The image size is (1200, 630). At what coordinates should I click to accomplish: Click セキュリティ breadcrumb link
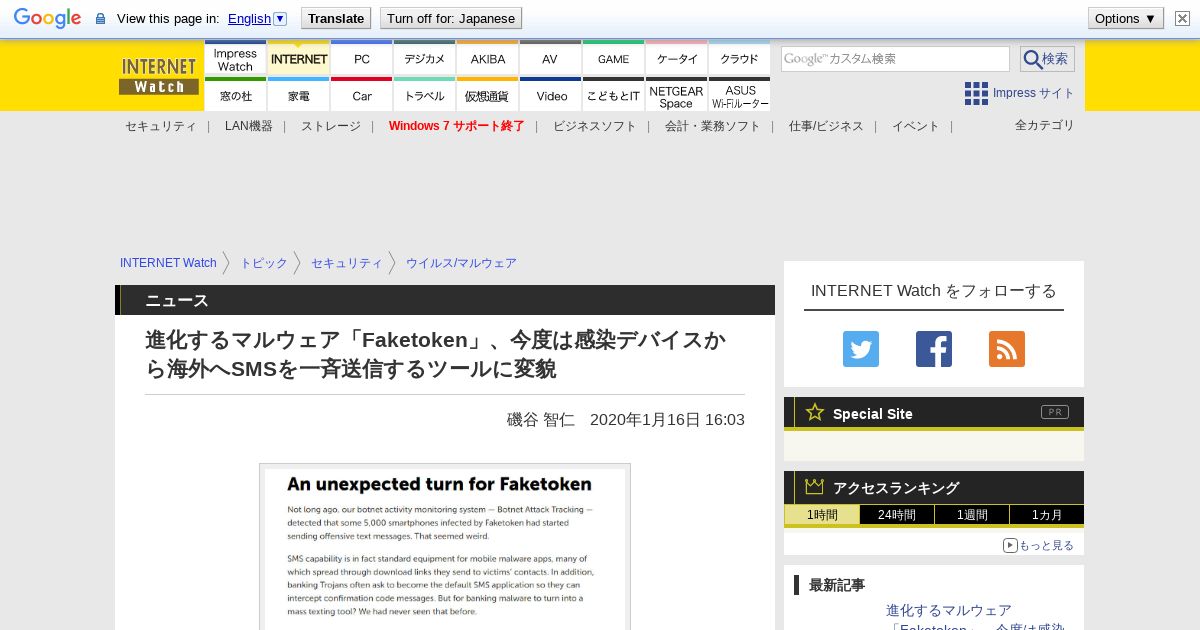tap(347, 263)
